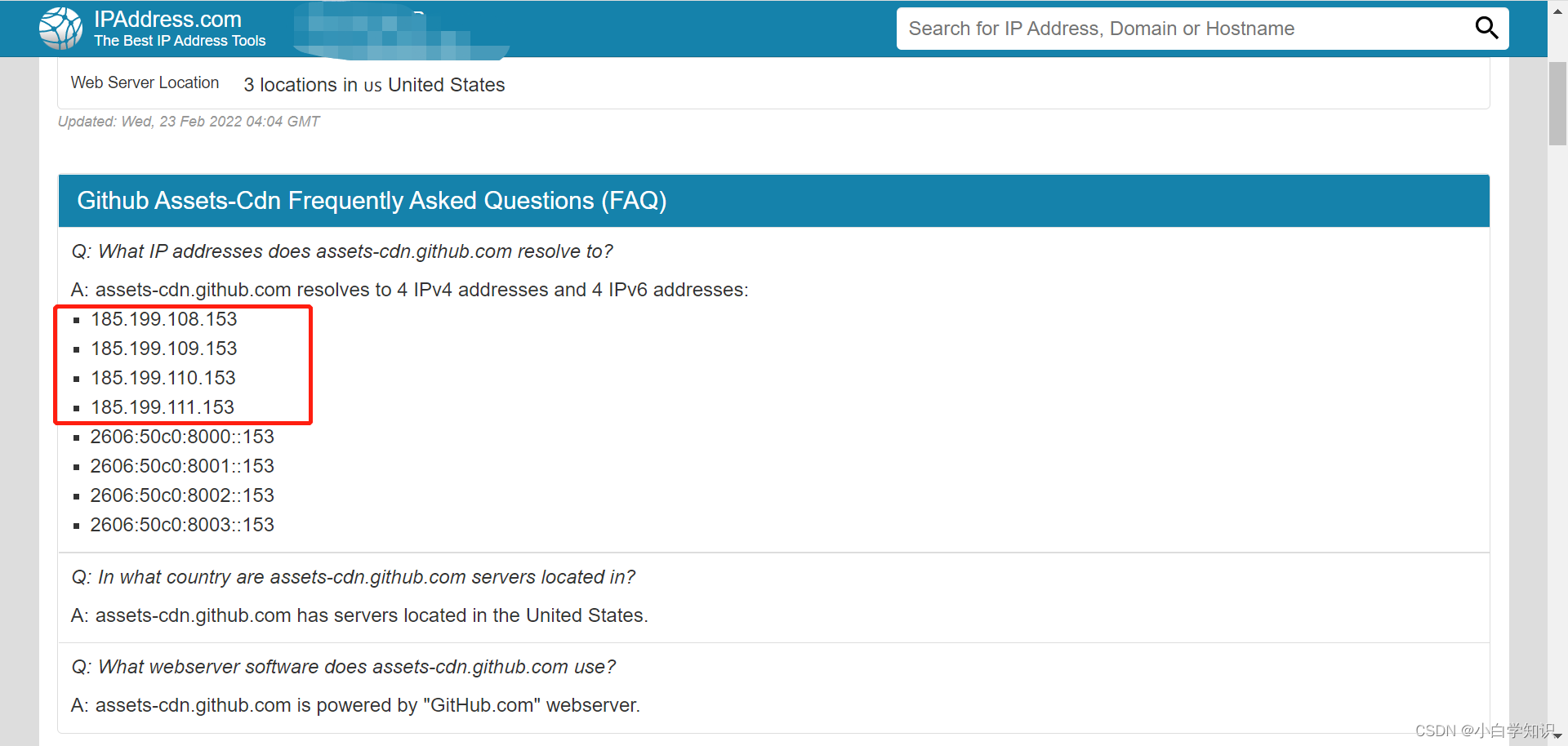Select IPv6 address 2606:50c0:8002::153

click(x=182, y=495)
